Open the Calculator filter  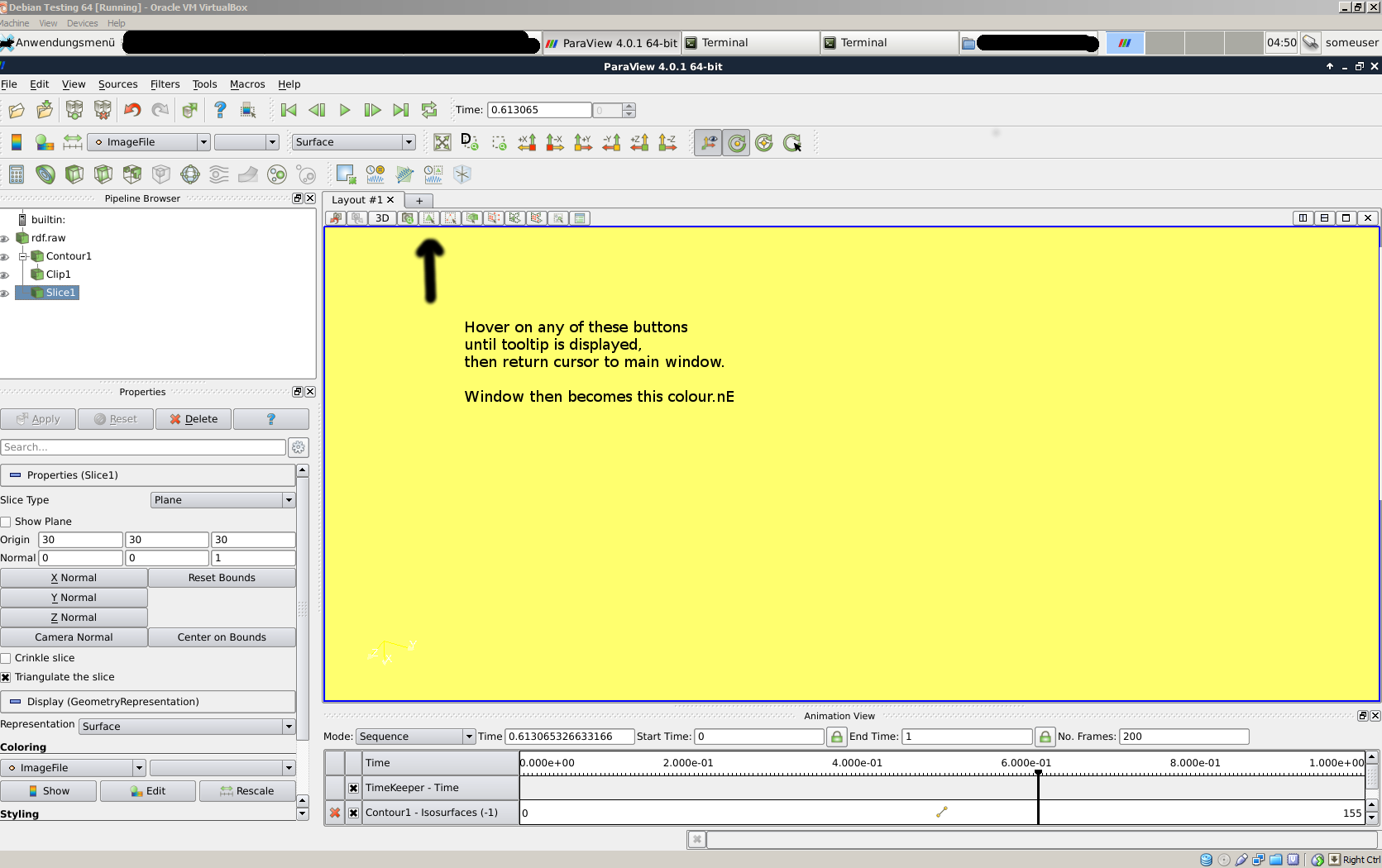(x=17, y=174)
